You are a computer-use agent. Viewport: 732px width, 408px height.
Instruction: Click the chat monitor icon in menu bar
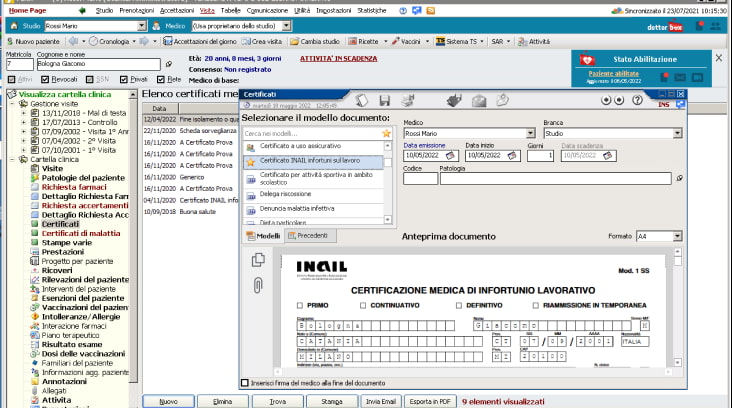click(416, 10)
